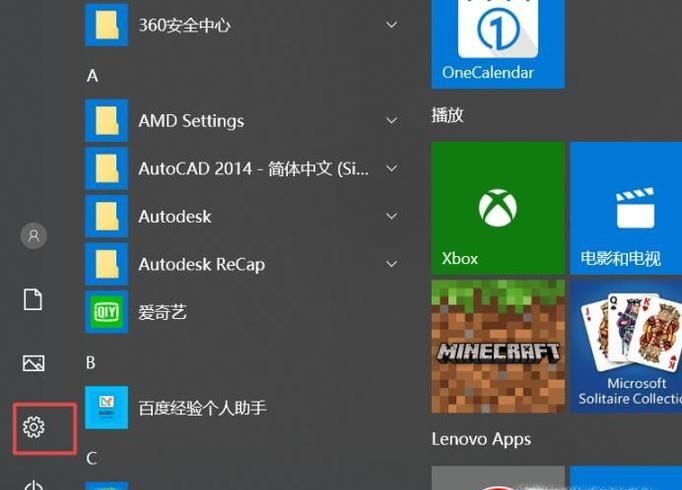Screen dimensions: 682x490
Task: Open the Pictures sidebar icon
Action: pyautogui.click(x=33, y=363)
